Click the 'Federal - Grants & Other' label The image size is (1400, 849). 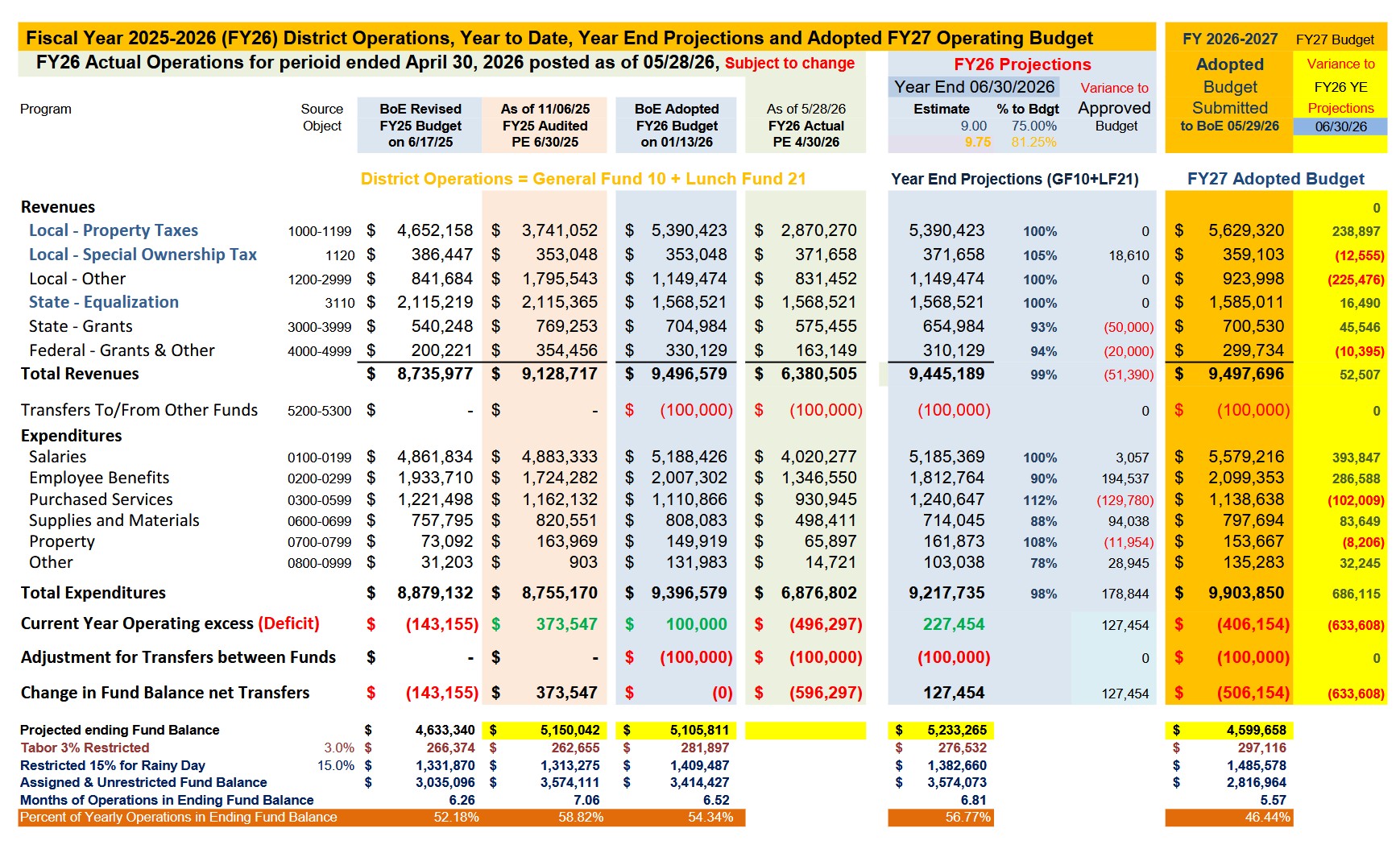tap(122, 350)
